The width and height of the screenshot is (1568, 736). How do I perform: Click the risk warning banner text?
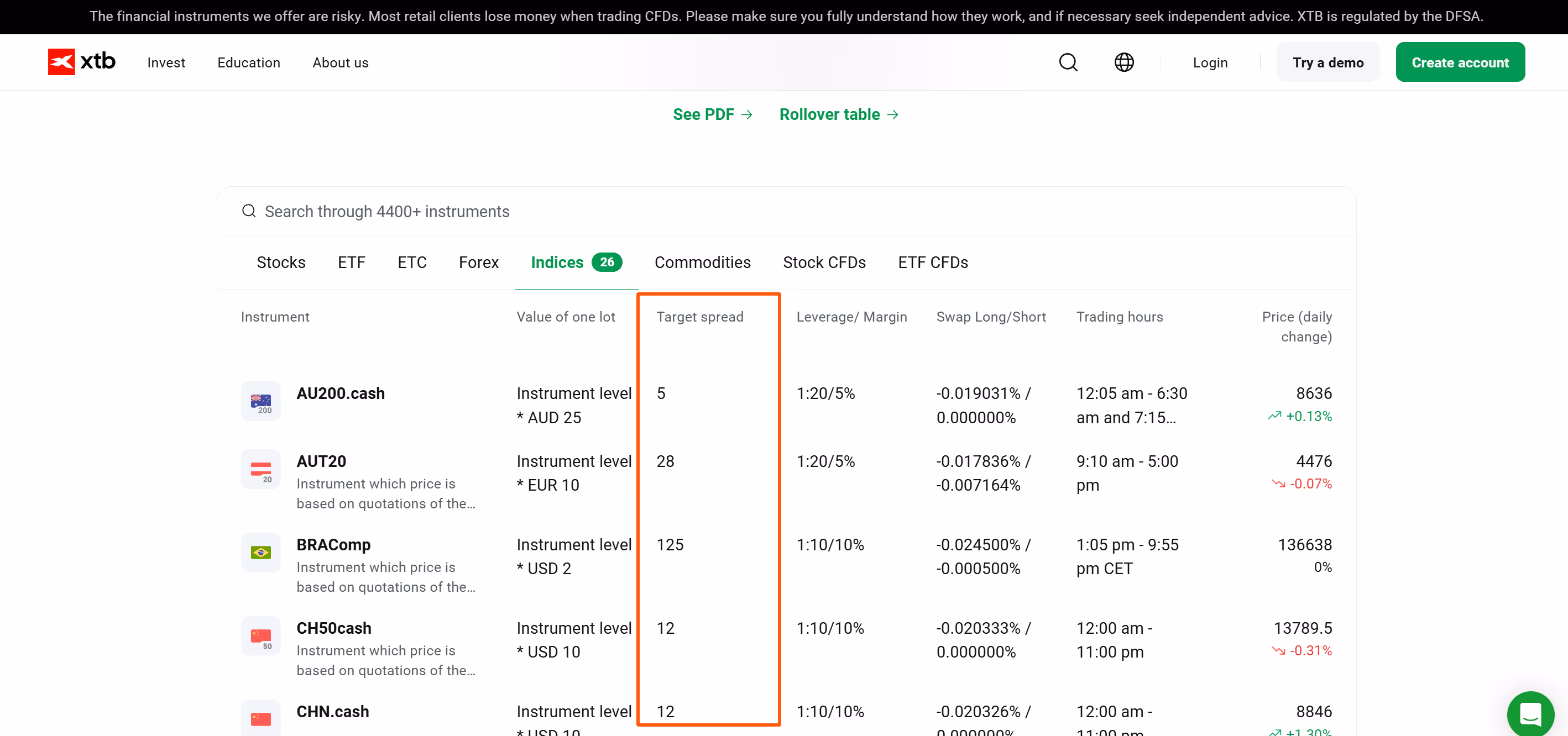786,17
